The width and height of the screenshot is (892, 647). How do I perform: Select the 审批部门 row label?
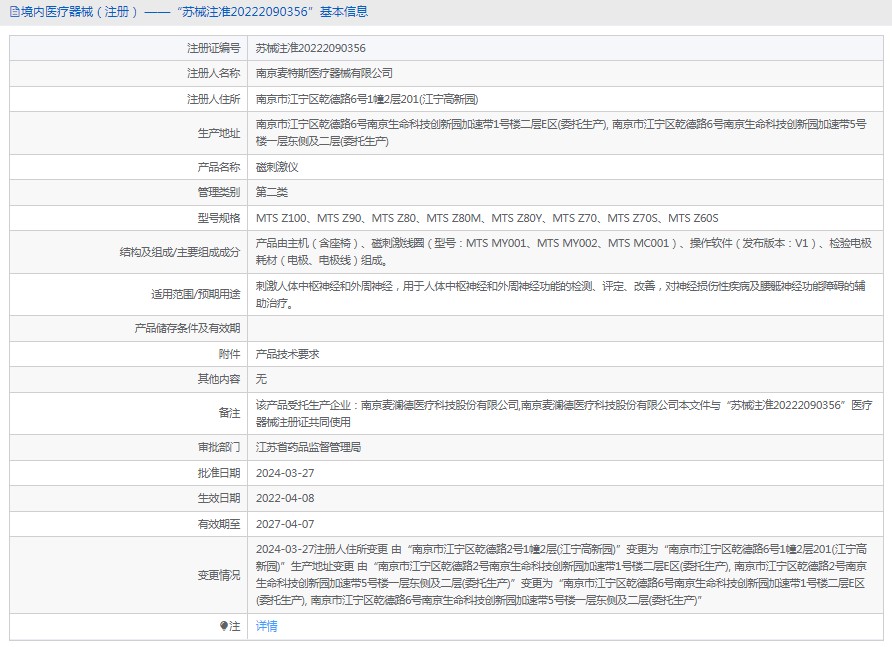(219, 447)
